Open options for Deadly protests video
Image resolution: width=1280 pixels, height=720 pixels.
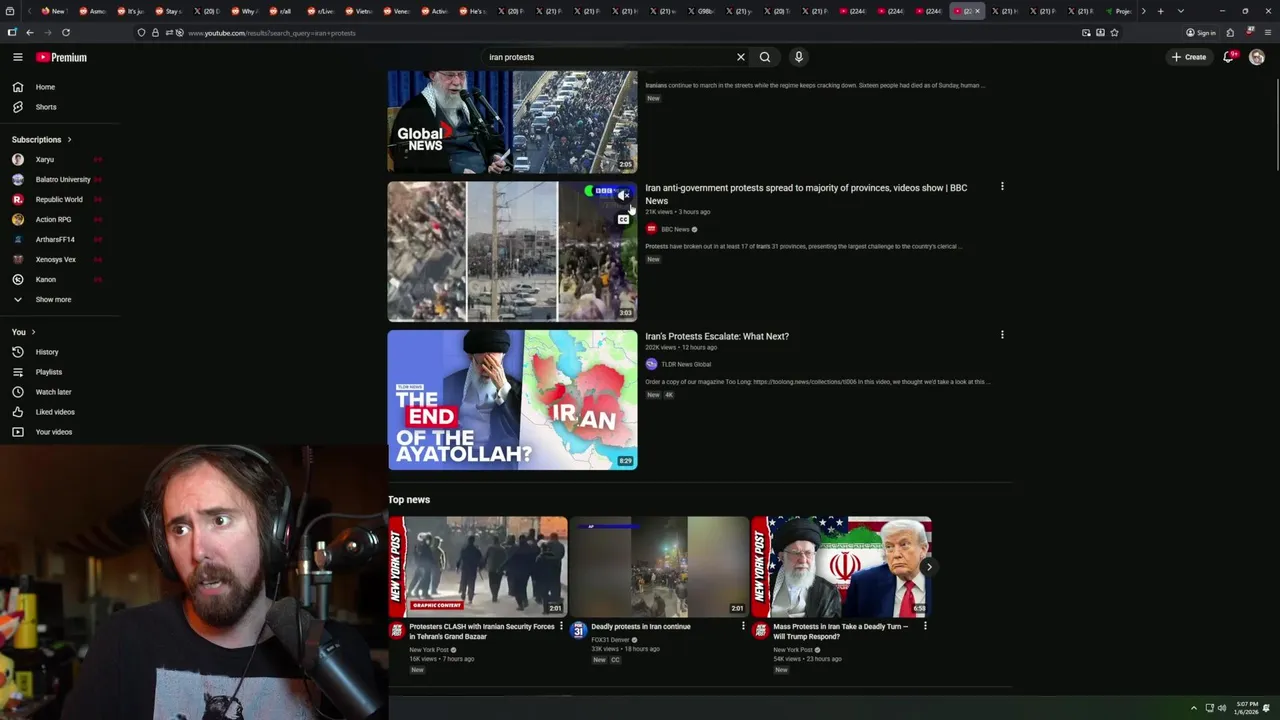[x=743, y=626]
